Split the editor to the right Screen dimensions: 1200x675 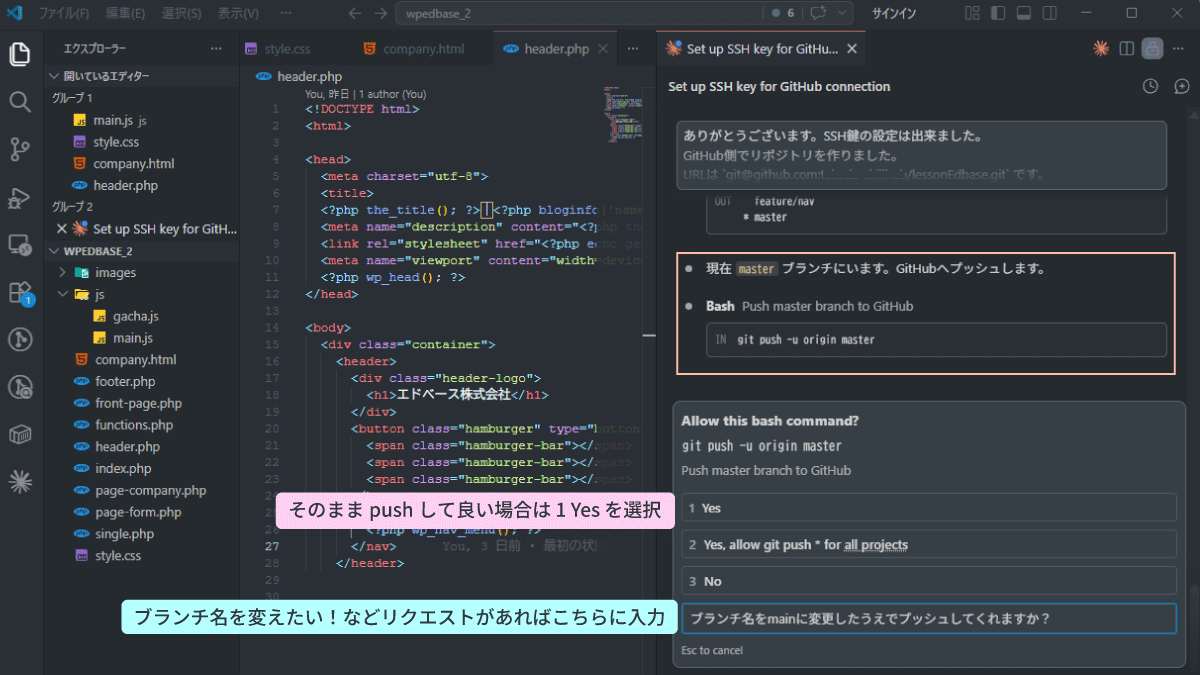pos(1127,48)
